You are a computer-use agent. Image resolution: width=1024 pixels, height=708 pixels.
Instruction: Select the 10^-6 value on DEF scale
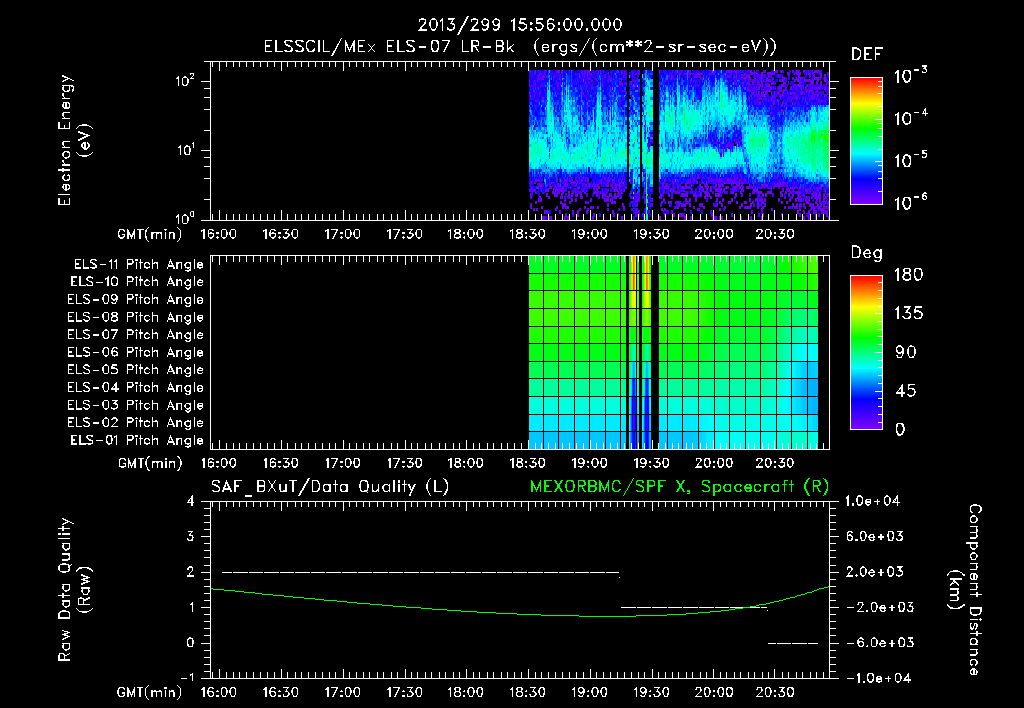tap(910, 202)
